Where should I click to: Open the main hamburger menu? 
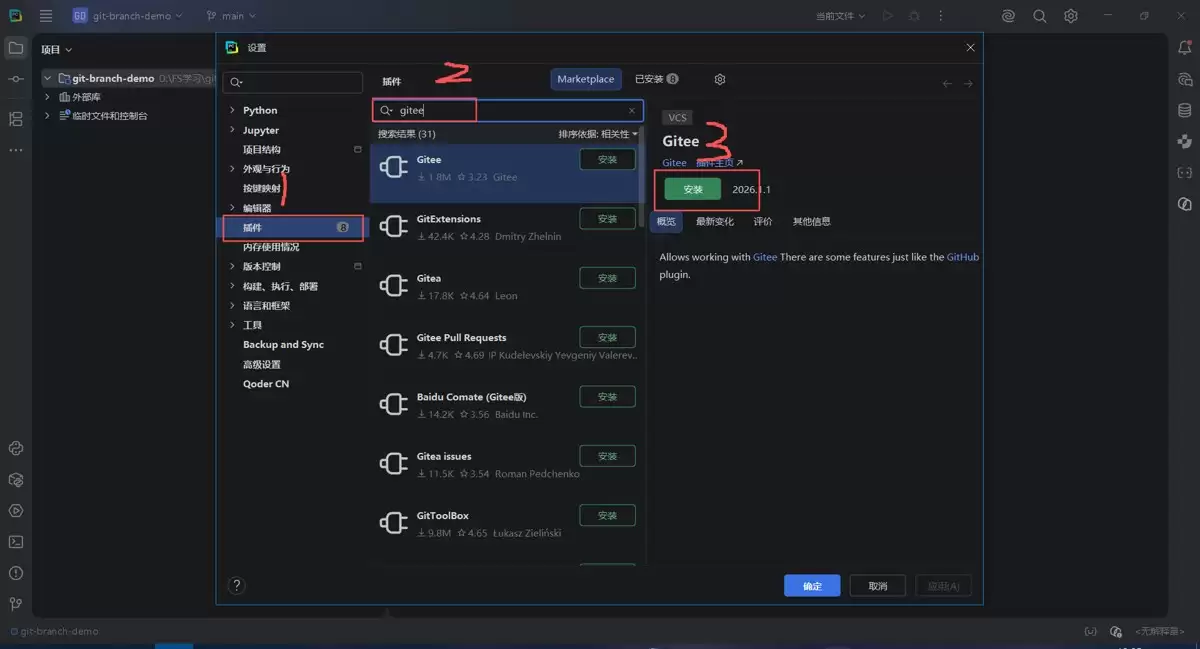46,16
